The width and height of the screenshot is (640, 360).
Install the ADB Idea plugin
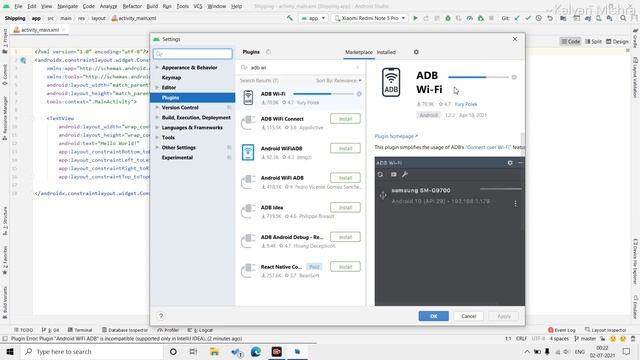(345, 207)
